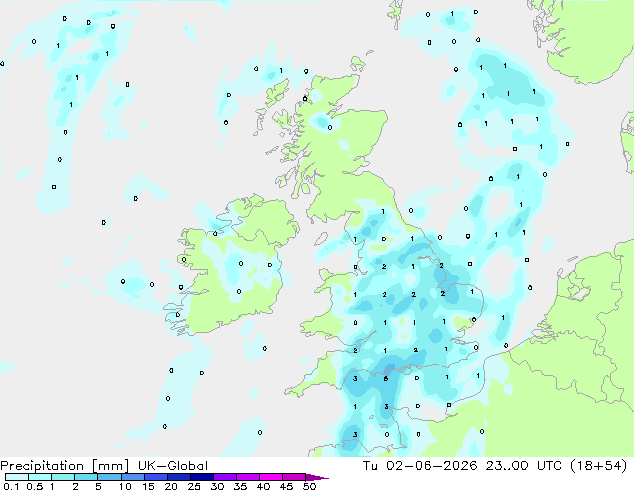Click the '40' legend scale label
634x490 pixels.
263,486
